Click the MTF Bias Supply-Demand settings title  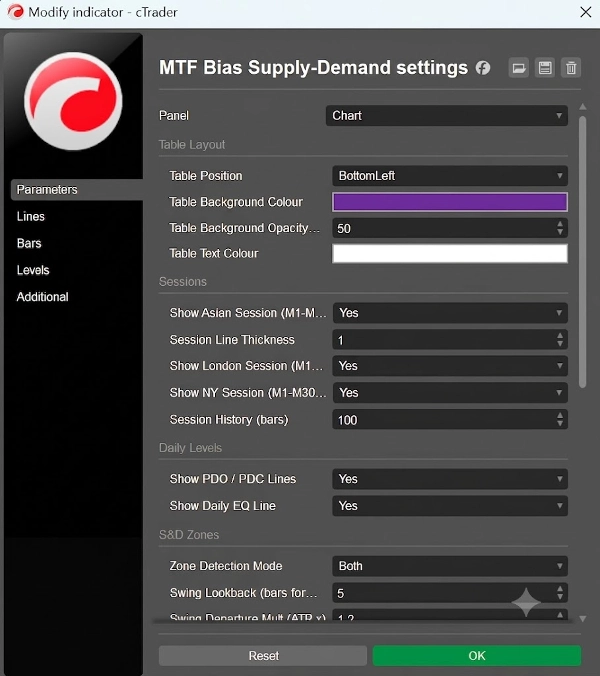(313, 67)
